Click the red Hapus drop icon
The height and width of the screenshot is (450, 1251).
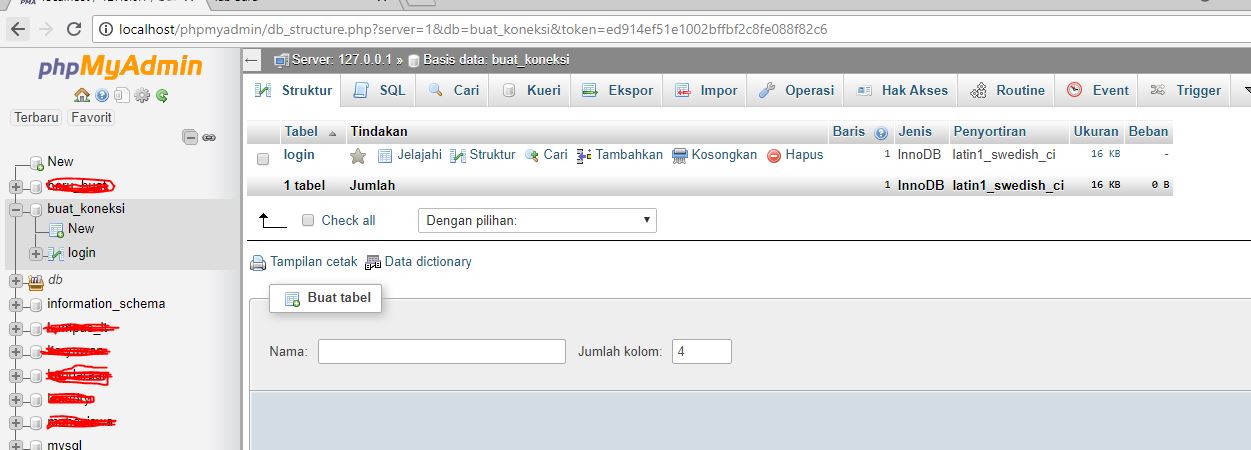coord(774,155)
